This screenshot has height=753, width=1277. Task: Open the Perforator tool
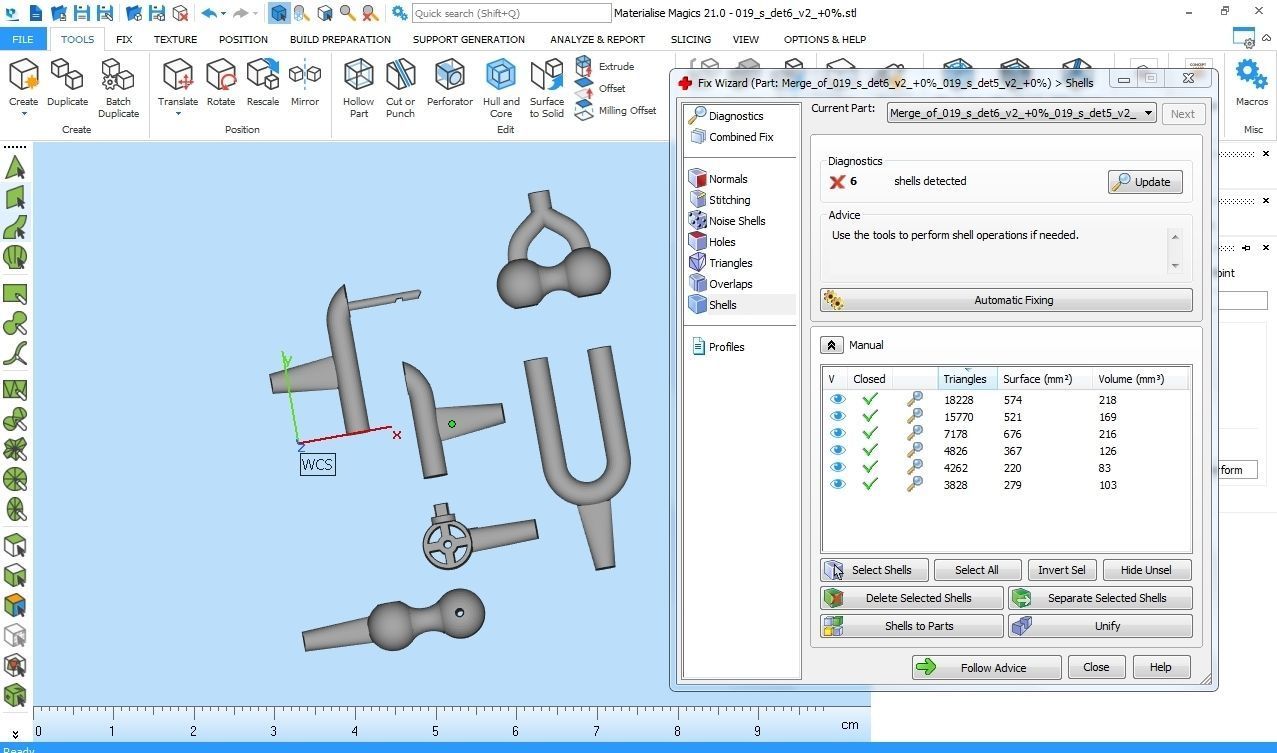pyautogui.click(x=450, y=82)
